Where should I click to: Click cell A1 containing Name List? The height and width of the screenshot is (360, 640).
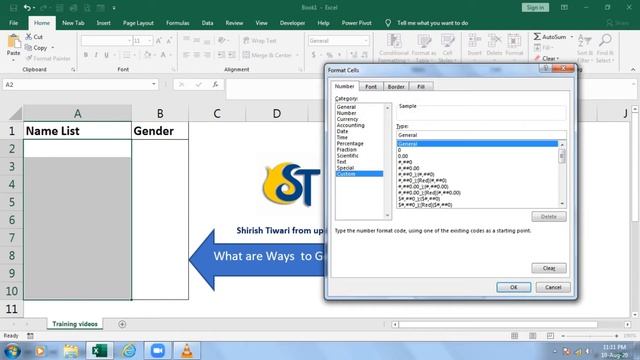(x=78, y=131)
